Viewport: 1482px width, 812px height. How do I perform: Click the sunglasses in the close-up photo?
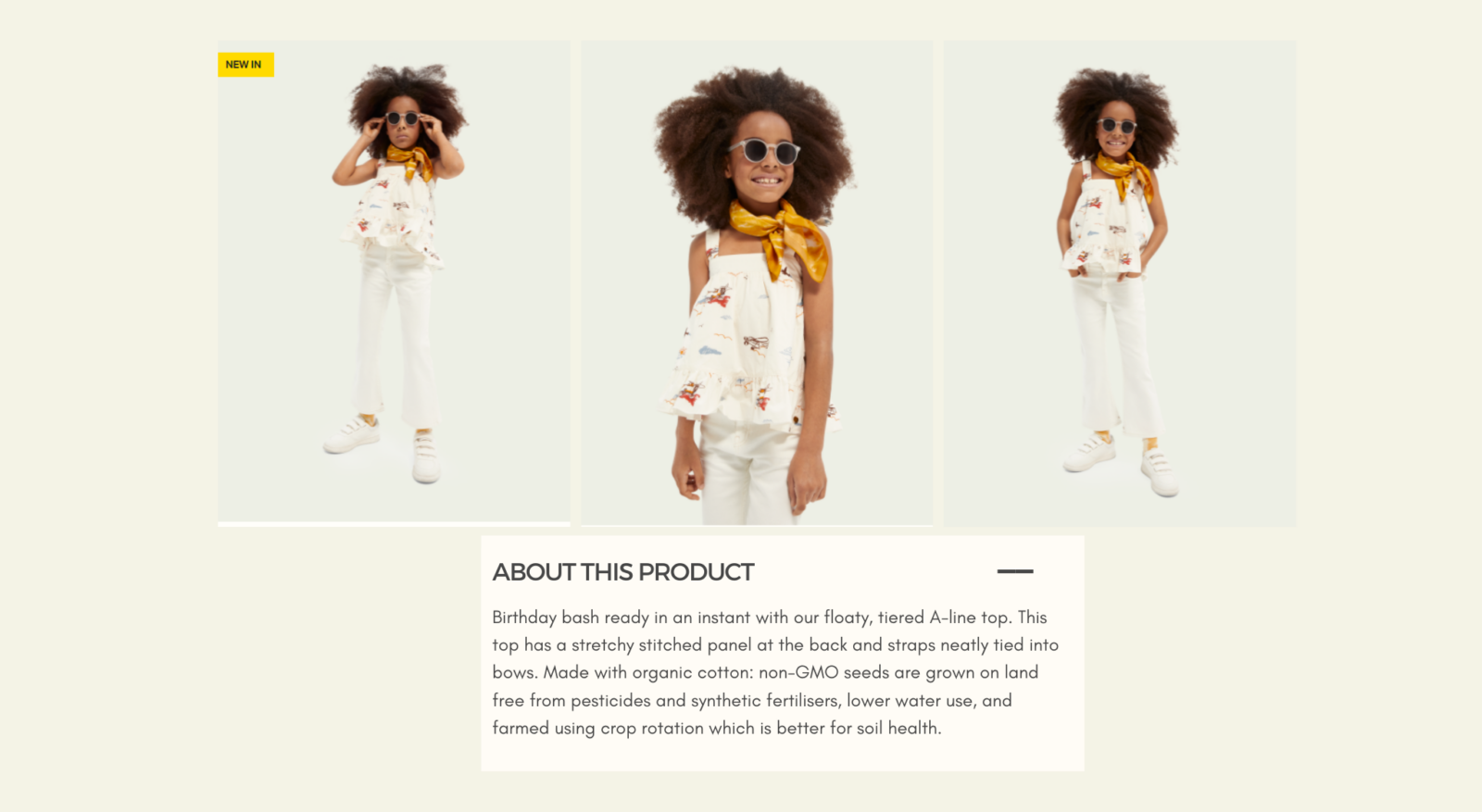(x=764, y=151)
